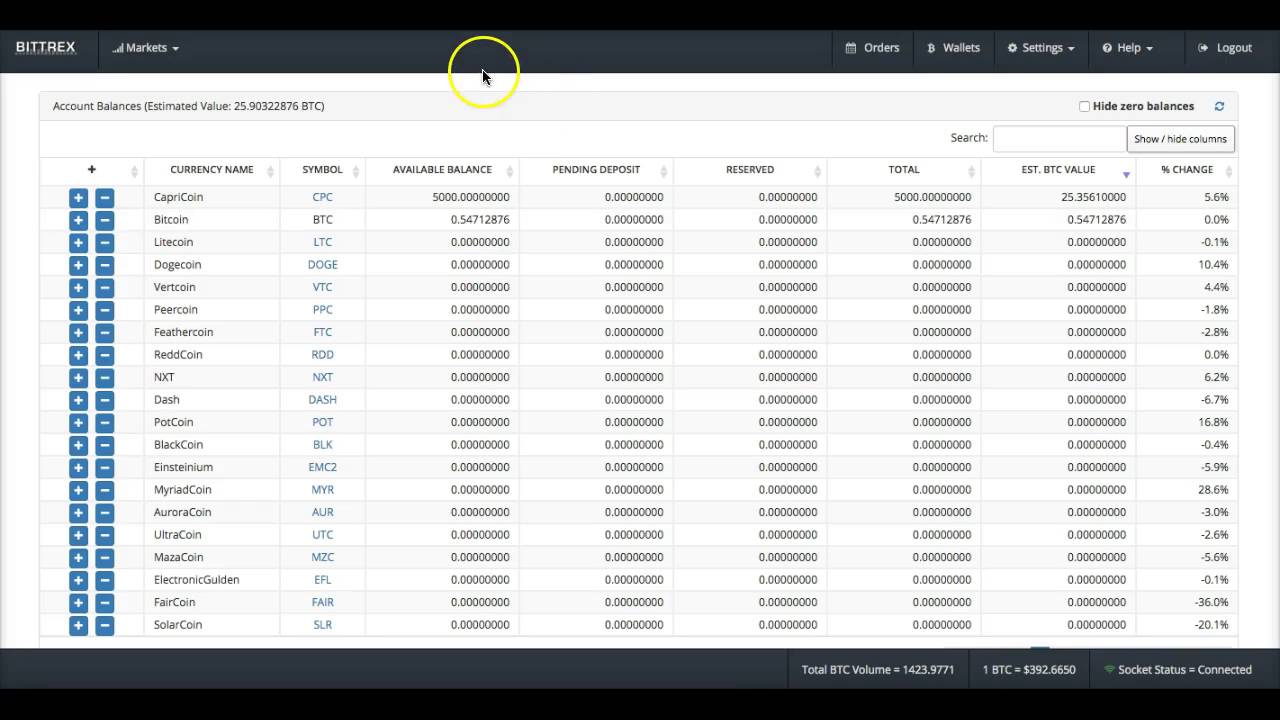Click the minus icon in the Dash row
The height and width of the screenshot is (720, 1280).
(x=104, y=400)
